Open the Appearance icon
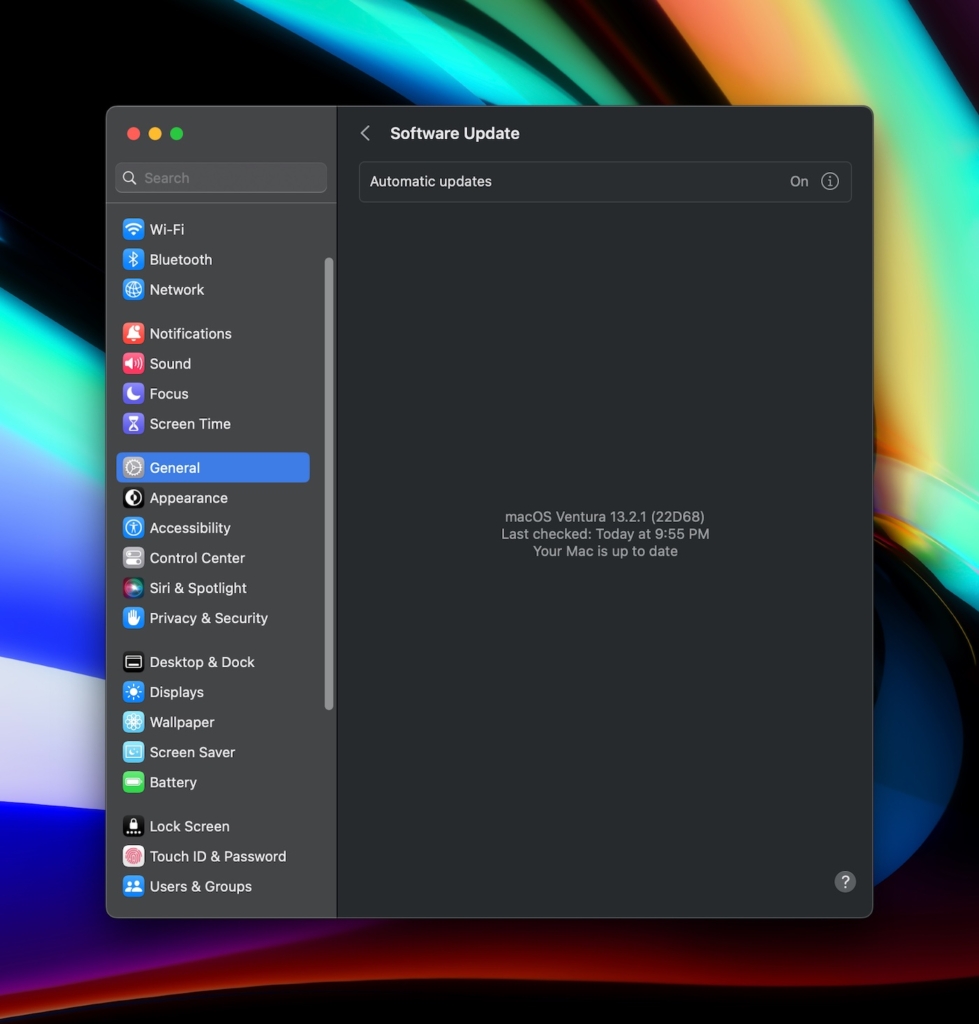This screenshot has height=1024, width=979. click(133, 498)
